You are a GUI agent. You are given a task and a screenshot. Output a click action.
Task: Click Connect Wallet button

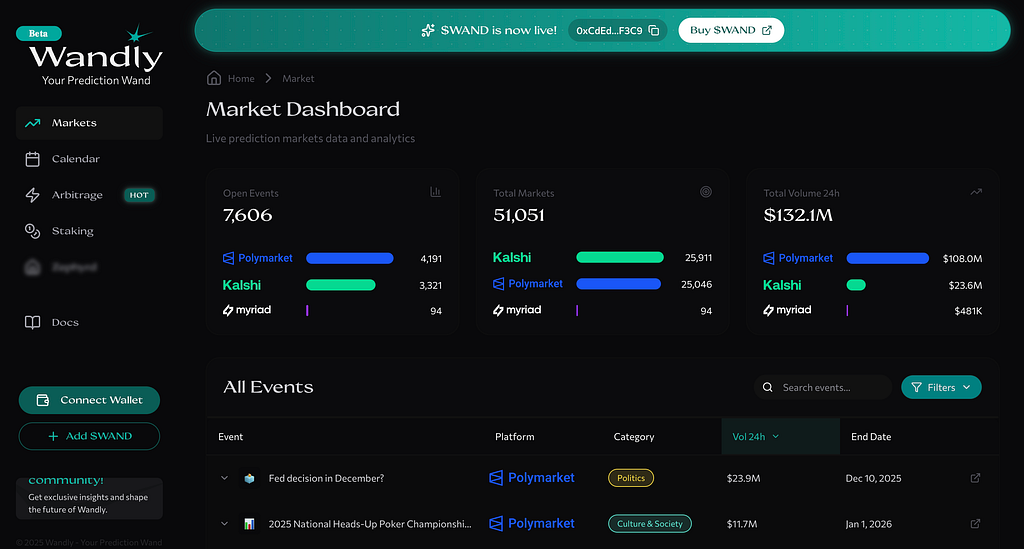point(89,400)
